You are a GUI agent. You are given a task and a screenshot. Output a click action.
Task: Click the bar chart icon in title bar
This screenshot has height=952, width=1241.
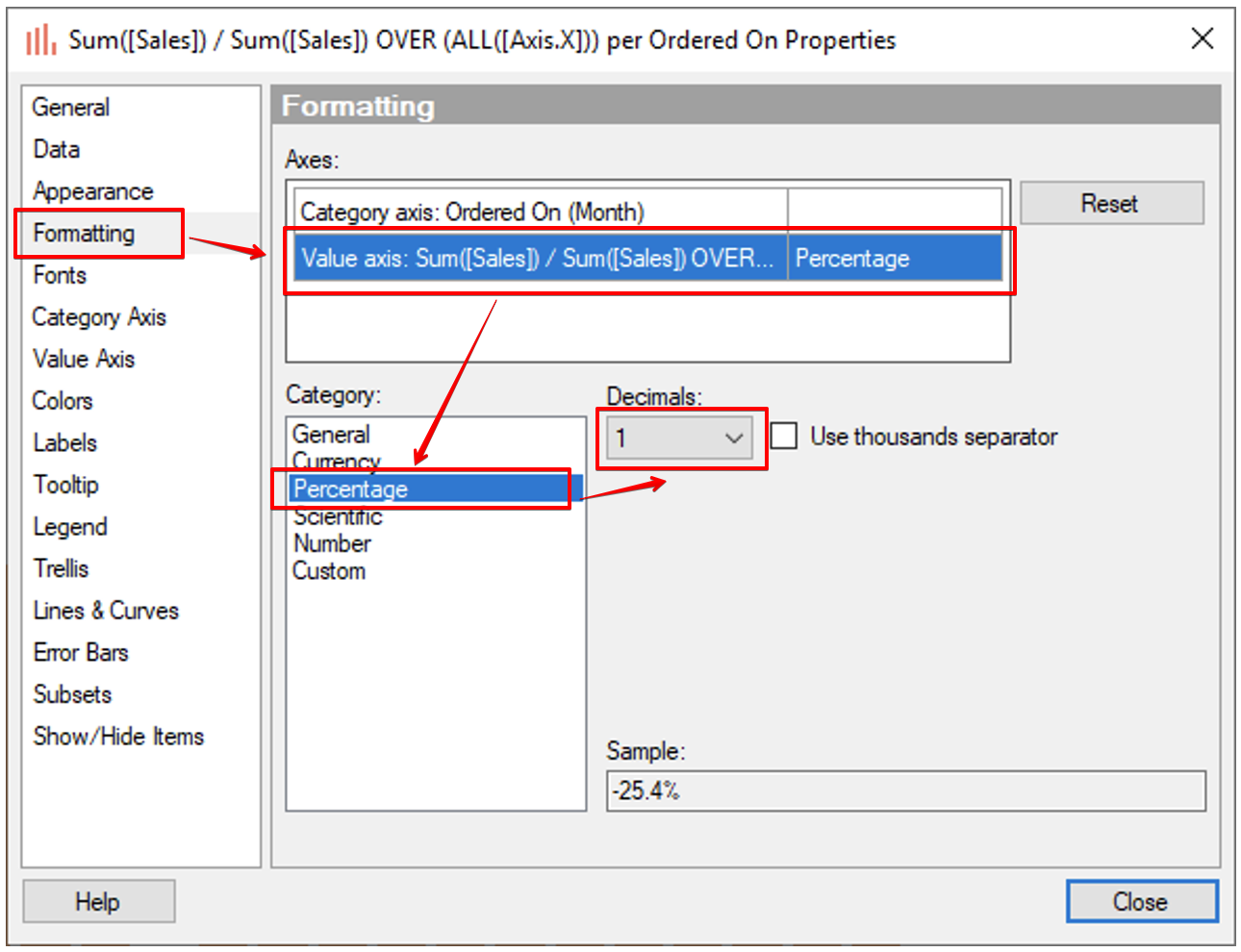[40, 40]
